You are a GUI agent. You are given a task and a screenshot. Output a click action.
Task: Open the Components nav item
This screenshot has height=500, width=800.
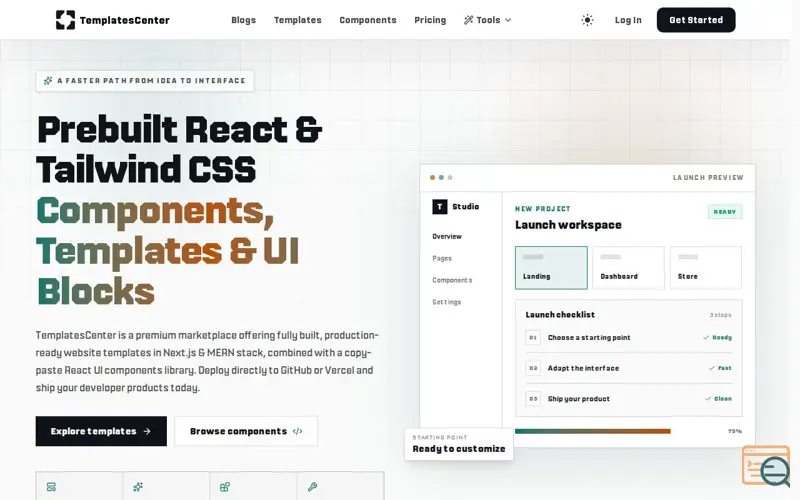pyautogui.click(x=368, y=20)
